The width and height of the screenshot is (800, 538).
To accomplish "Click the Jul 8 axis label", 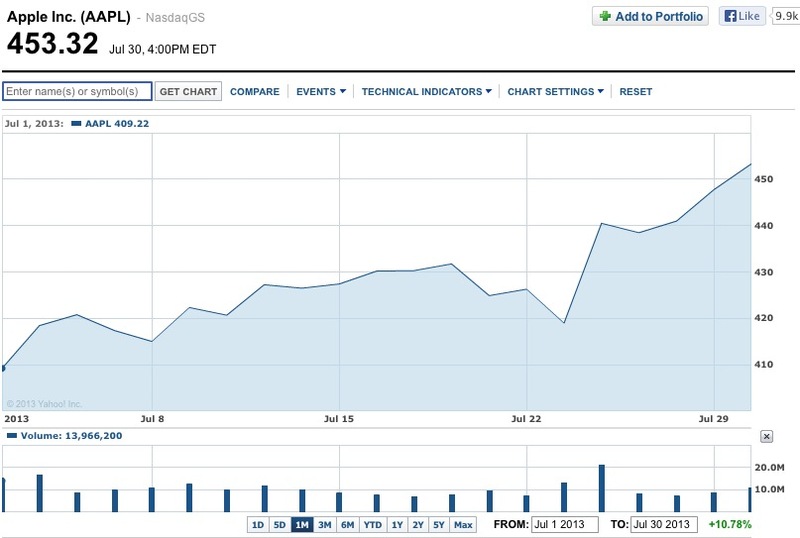I will pos(152,419).
